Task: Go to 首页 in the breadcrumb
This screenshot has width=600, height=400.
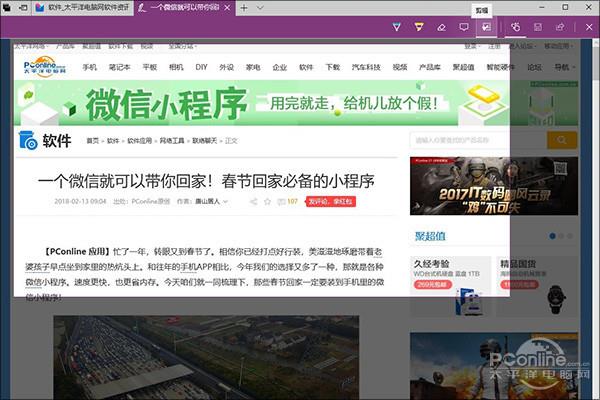Action: tap(92, 141)
